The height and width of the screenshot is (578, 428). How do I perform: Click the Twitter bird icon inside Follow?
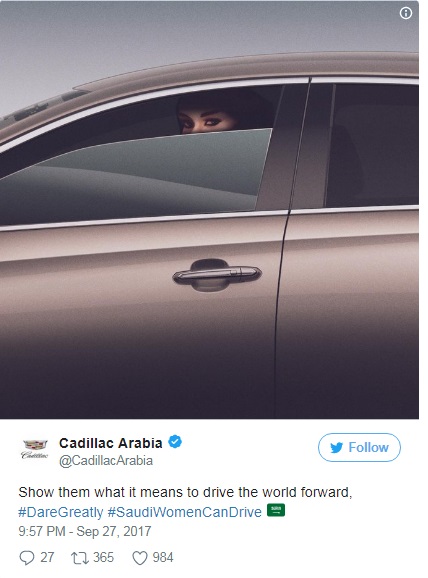pyautogui.click(x=337, y=448)
